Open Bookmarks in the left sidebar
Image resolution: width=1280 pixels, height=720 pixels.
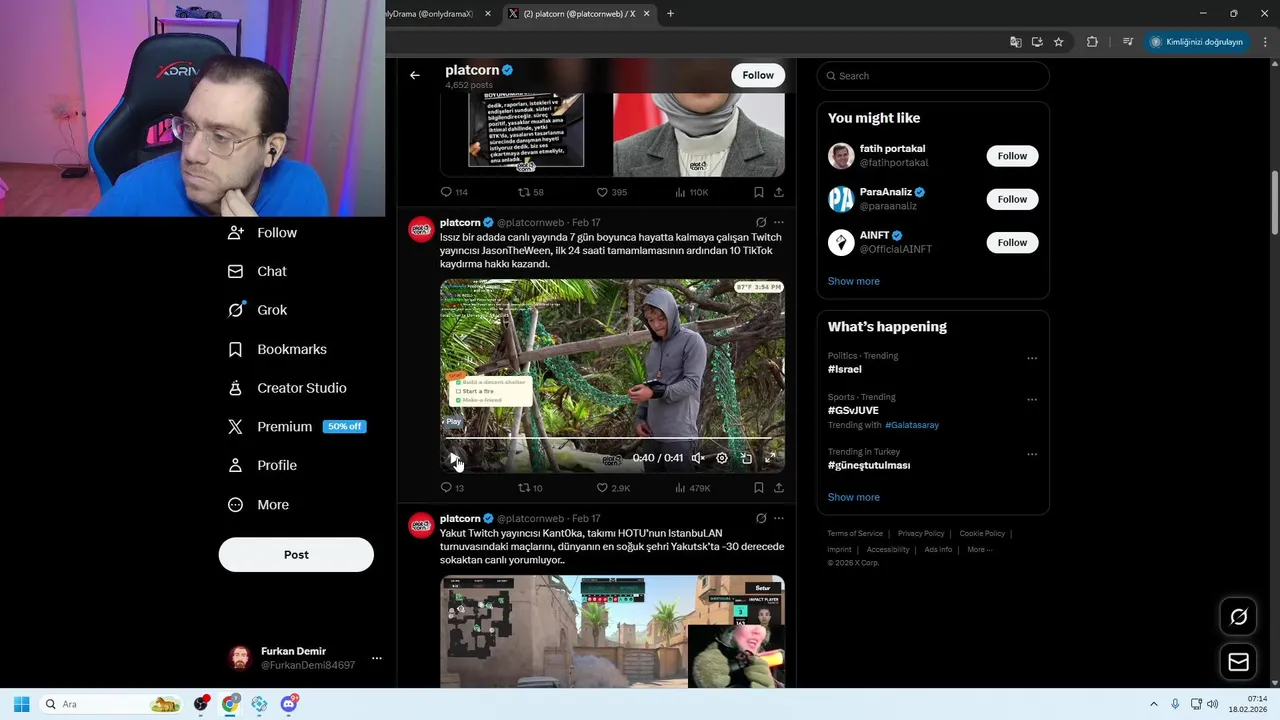(278, 349)
